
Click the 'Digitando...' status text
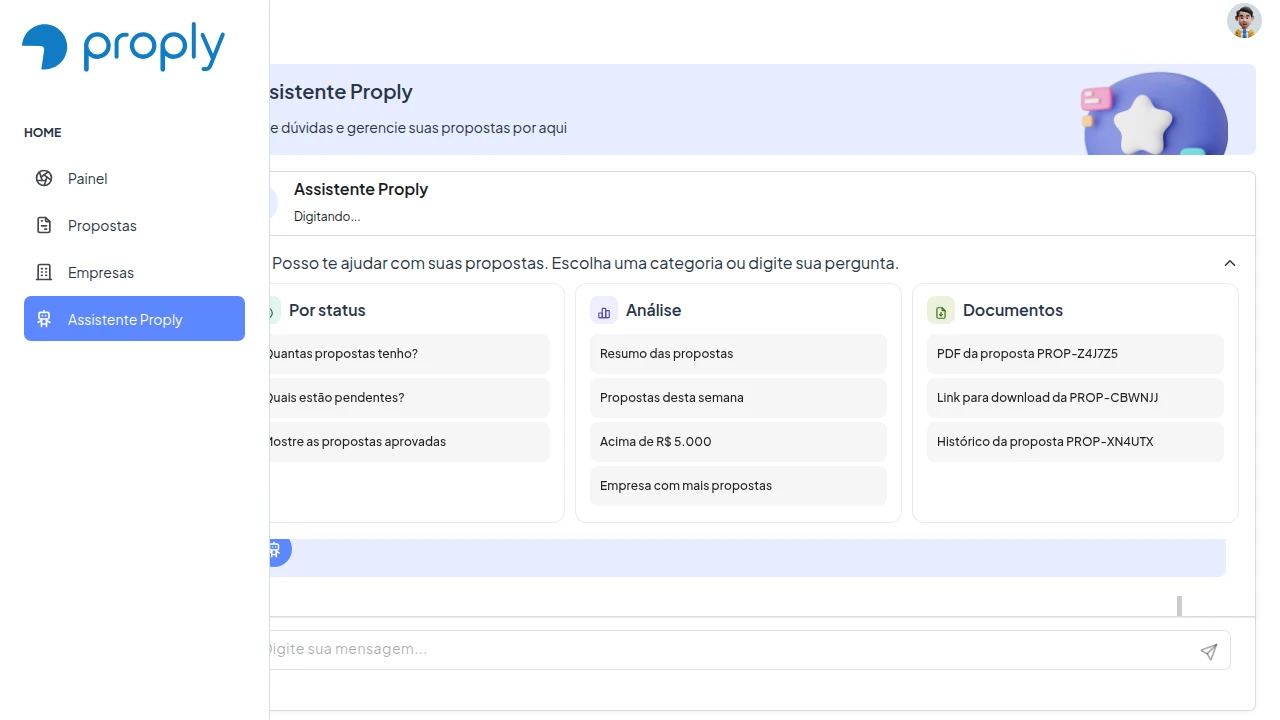click(327, 216)
